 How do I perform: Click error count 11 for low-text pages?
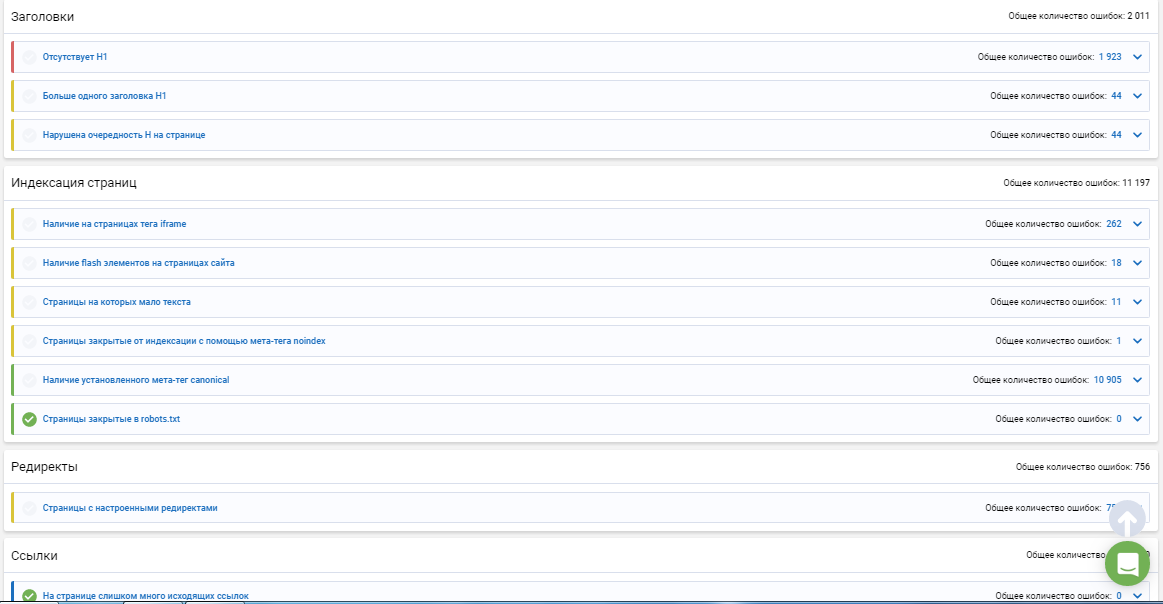[x=1116, y=302]
